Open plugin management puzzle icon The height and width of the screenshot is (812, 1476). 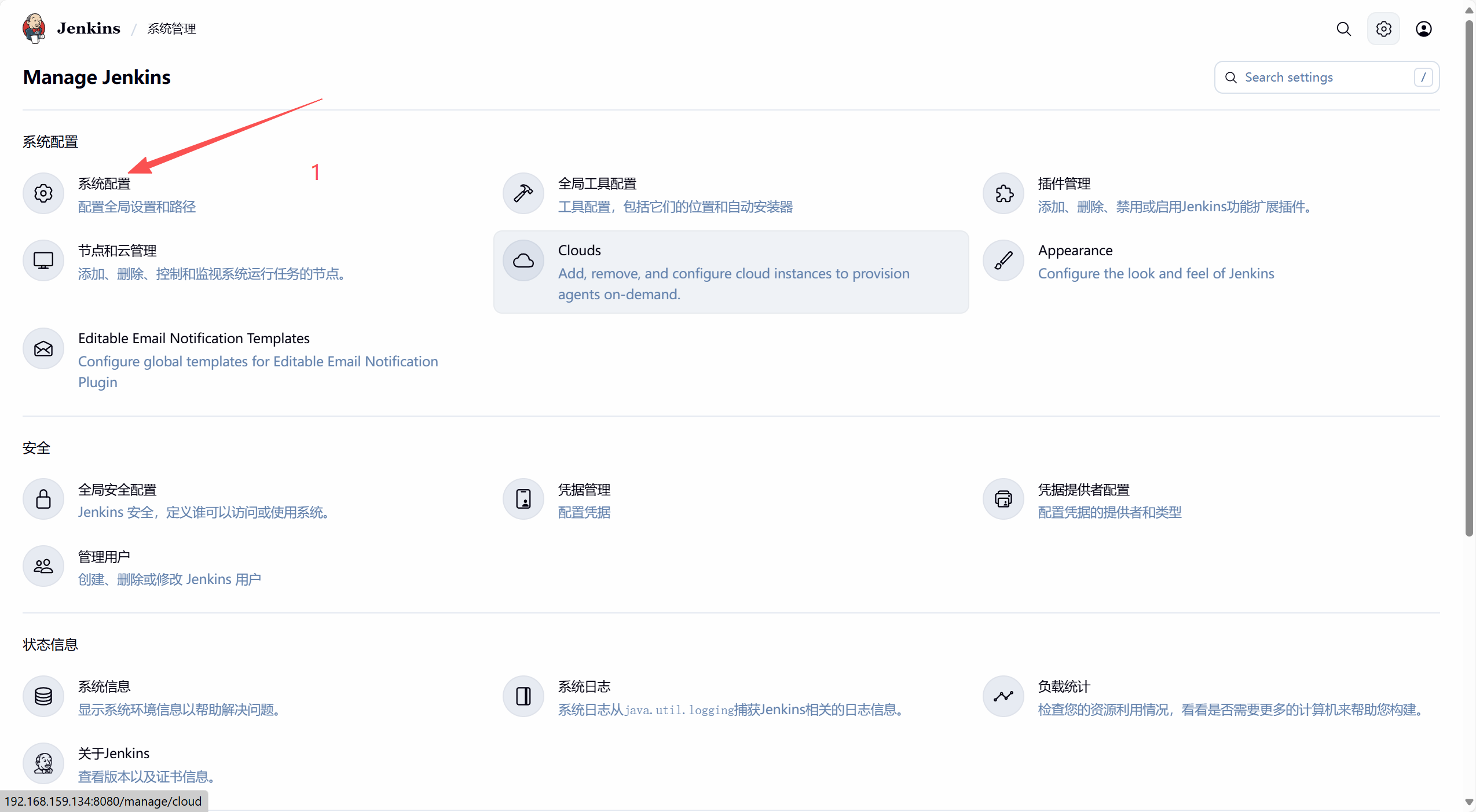click(x=1003, y=193)
